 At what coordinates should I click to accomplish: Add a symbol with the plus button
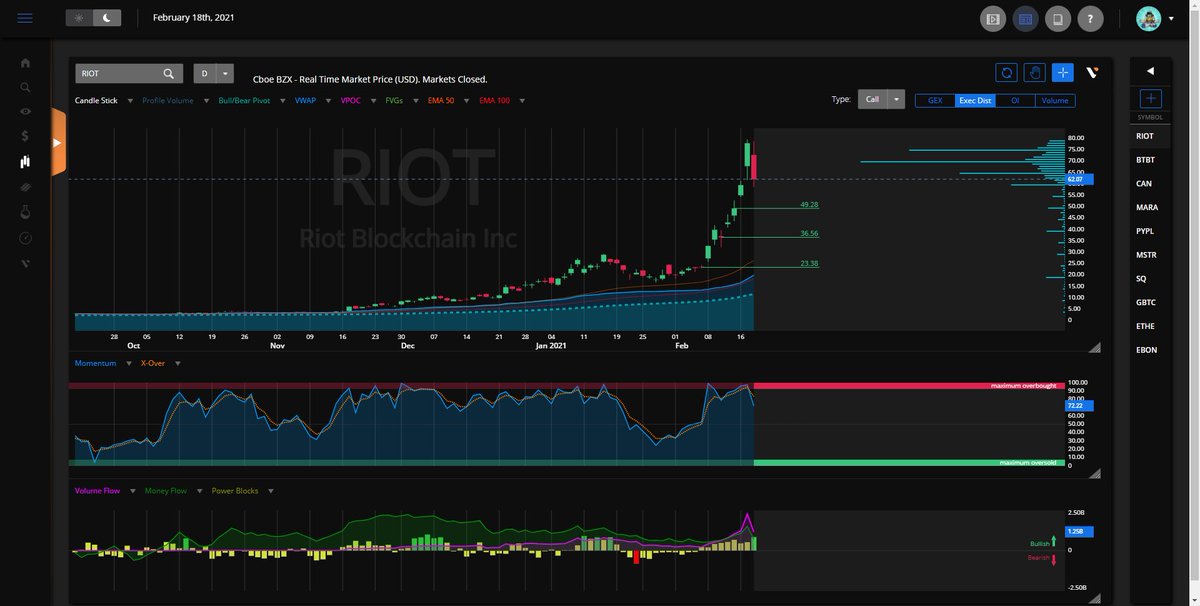pyautogui.click(x=1150, y=98)
